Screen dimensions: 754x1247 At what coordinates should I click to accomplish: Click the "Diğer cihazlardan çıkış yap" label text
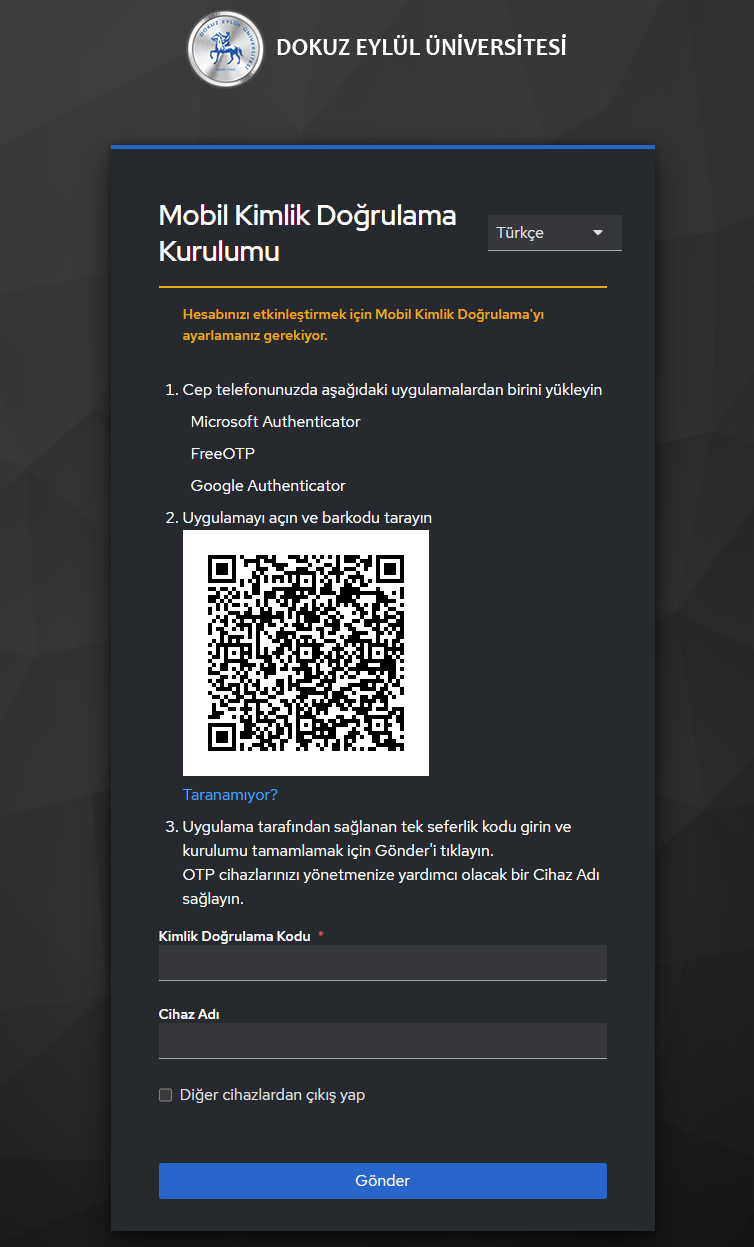point(272,1095)
